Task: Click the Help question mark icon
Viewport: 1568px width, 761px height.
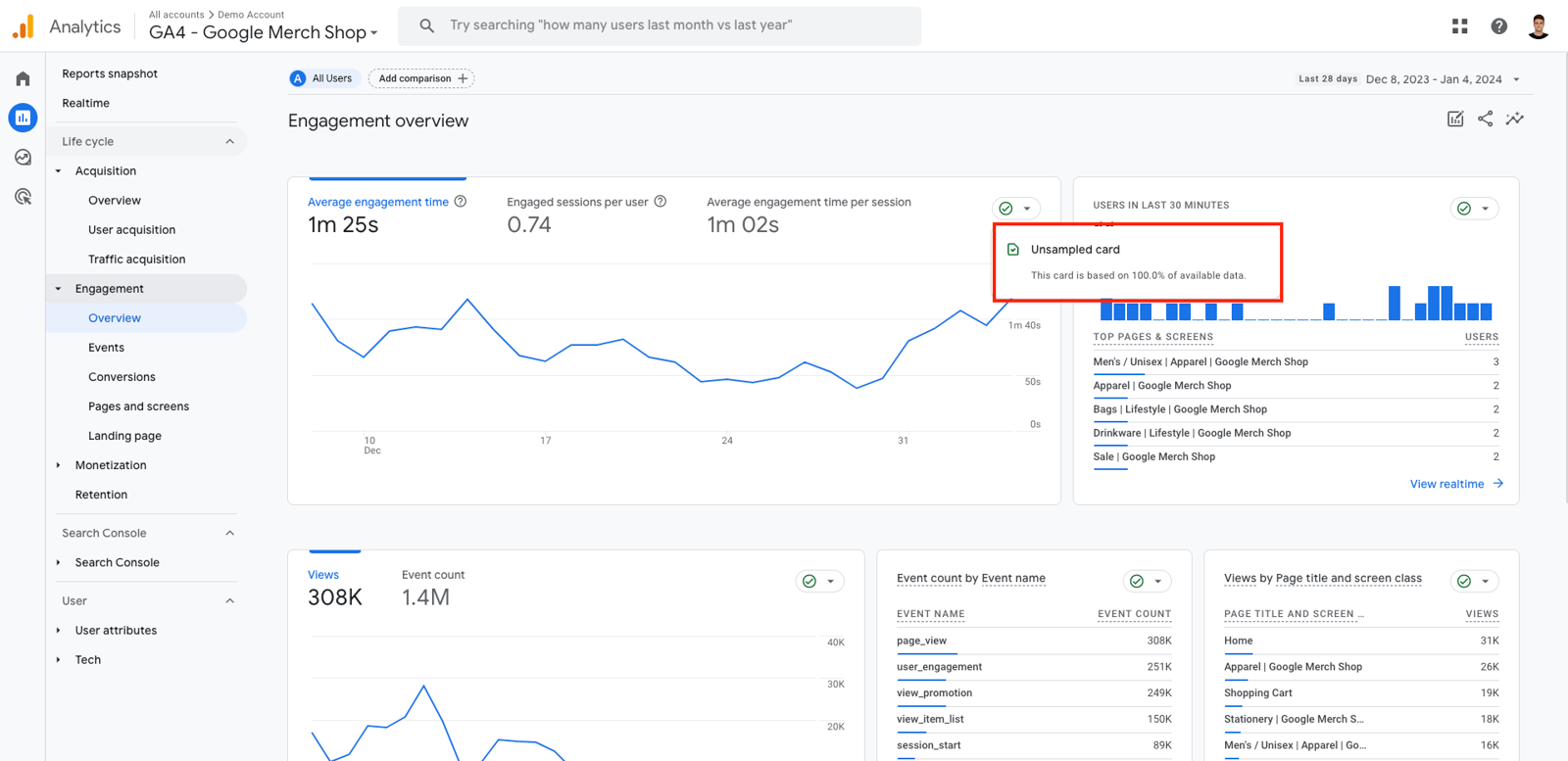Action: click(x=1499, y=26)
